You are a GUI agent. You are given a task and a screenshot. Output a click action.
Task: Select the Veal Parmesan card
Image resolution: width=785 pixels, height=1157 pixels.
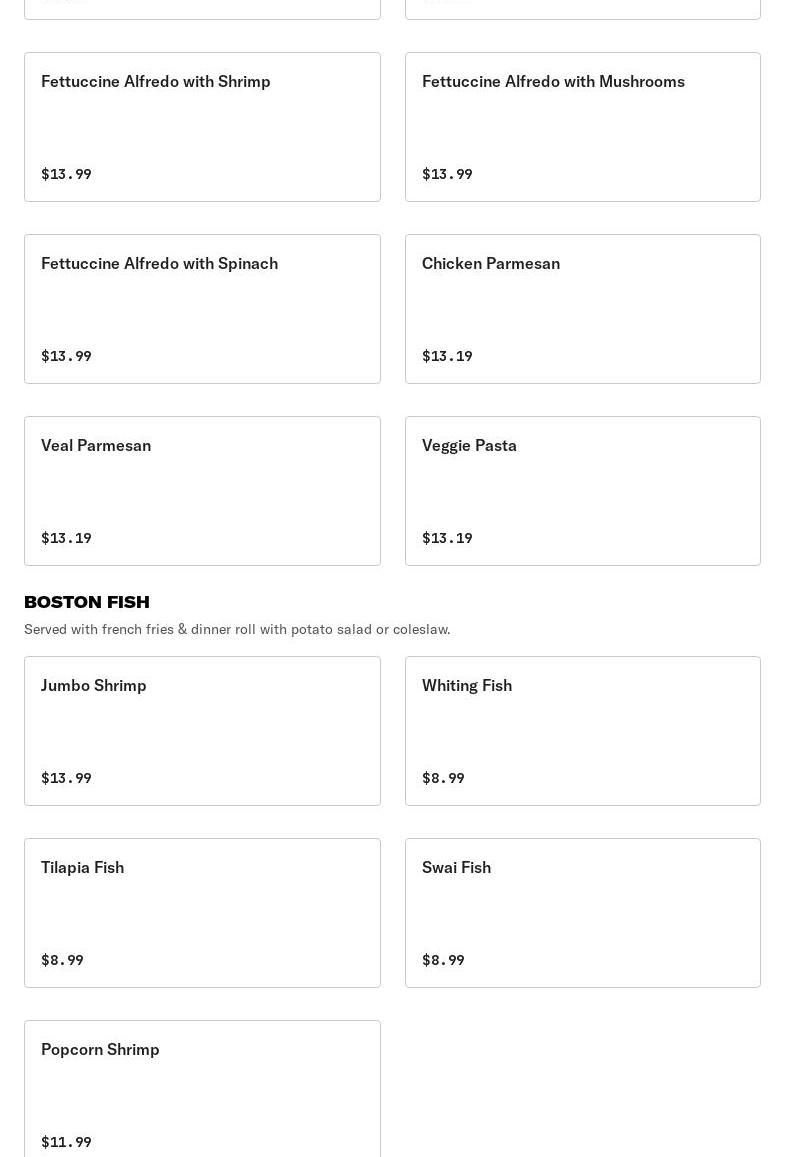[x=202, y=491]
